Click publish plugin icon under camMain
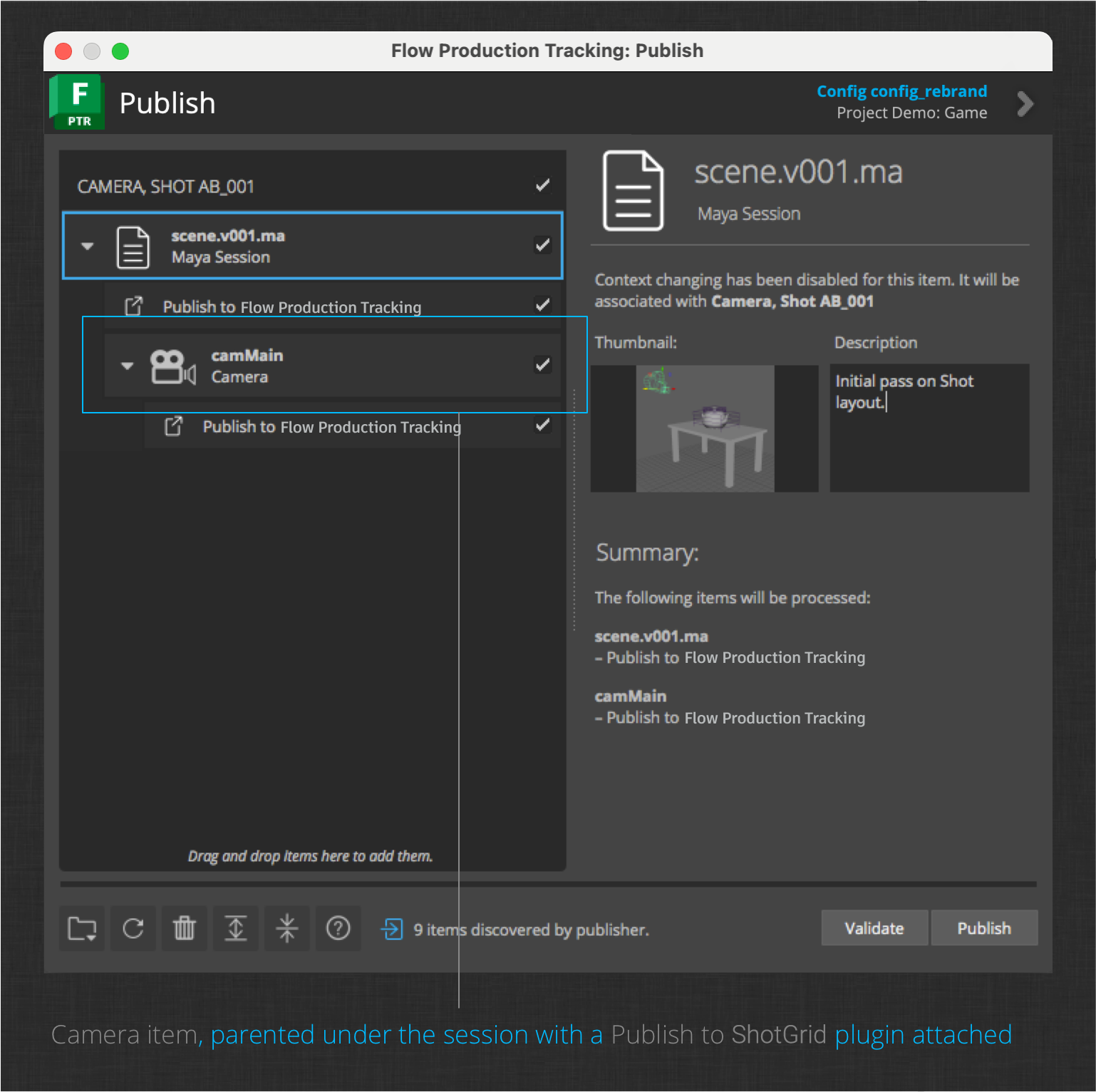 174,426
